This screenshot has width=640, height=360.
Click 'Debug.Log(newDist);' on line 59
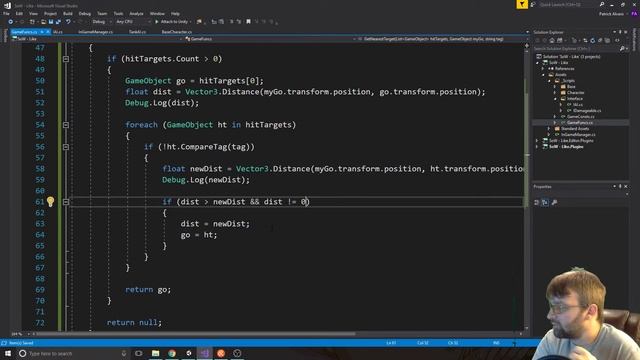point(206,180)
